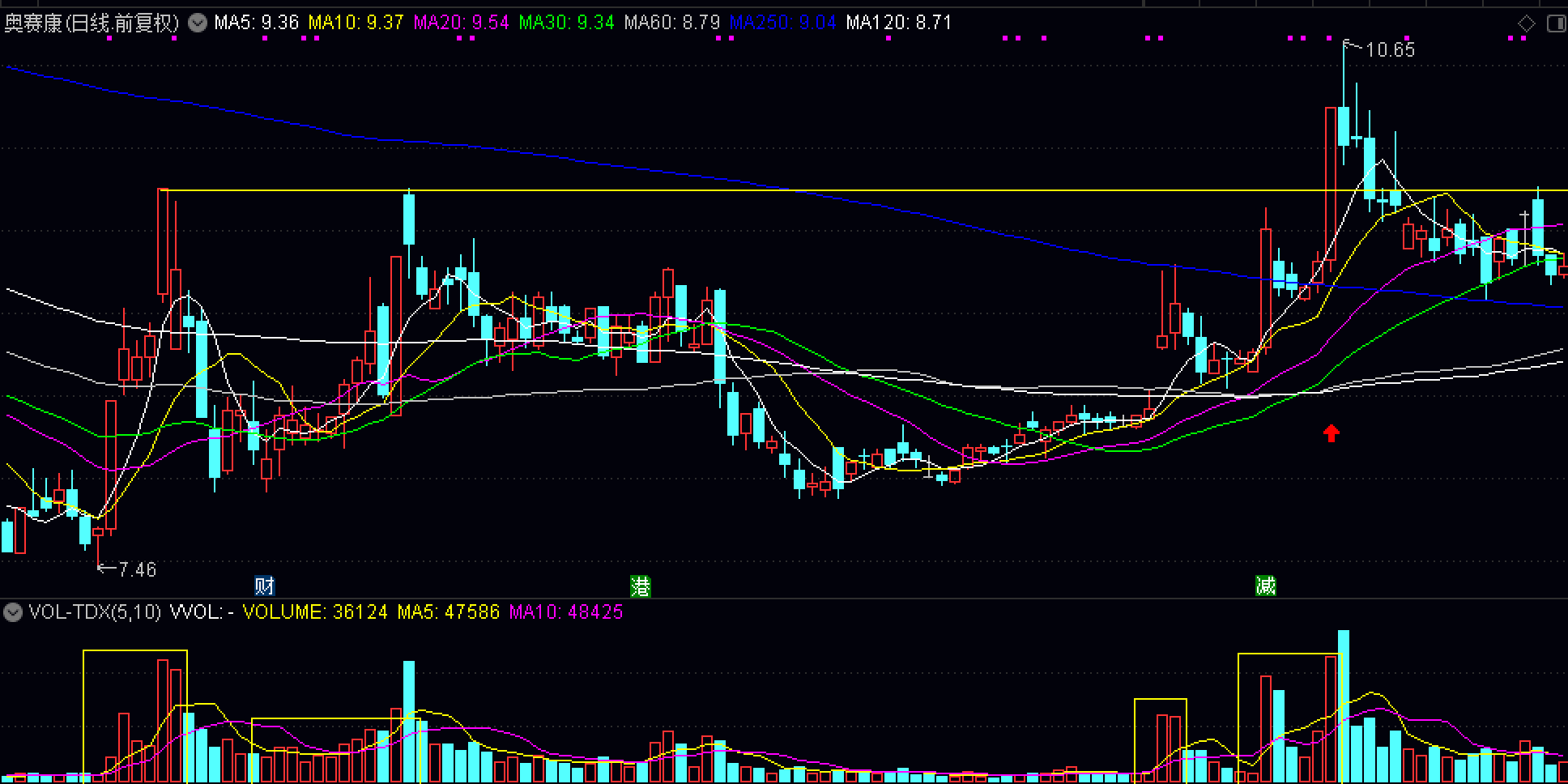Click the volume MA5: 47586 label
Image resolution: width=1568 pixels, height=784 pixels.
tap(448, 612)
